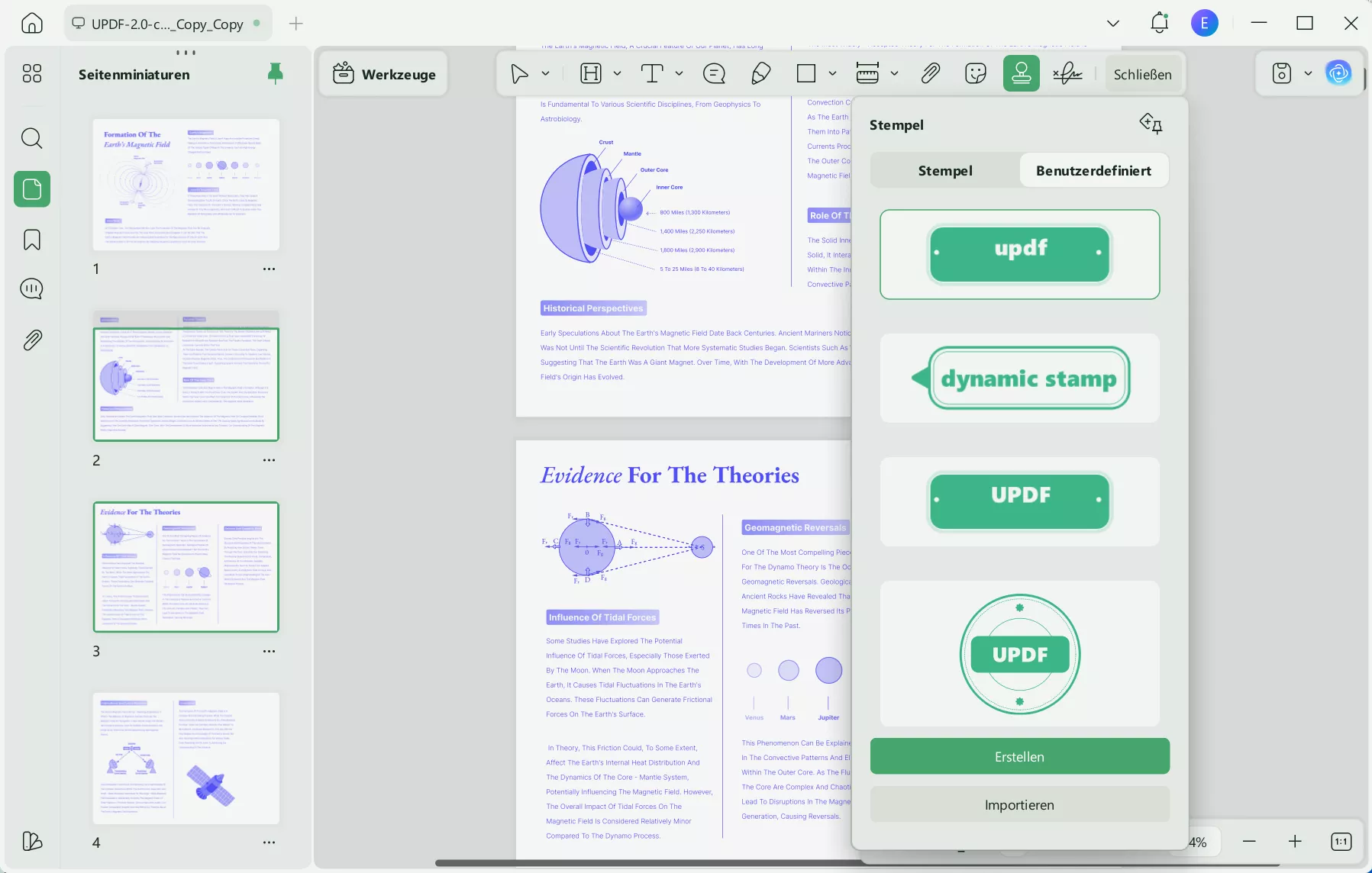
Task: Click the Schließen button
Action: pos(1142,74)
